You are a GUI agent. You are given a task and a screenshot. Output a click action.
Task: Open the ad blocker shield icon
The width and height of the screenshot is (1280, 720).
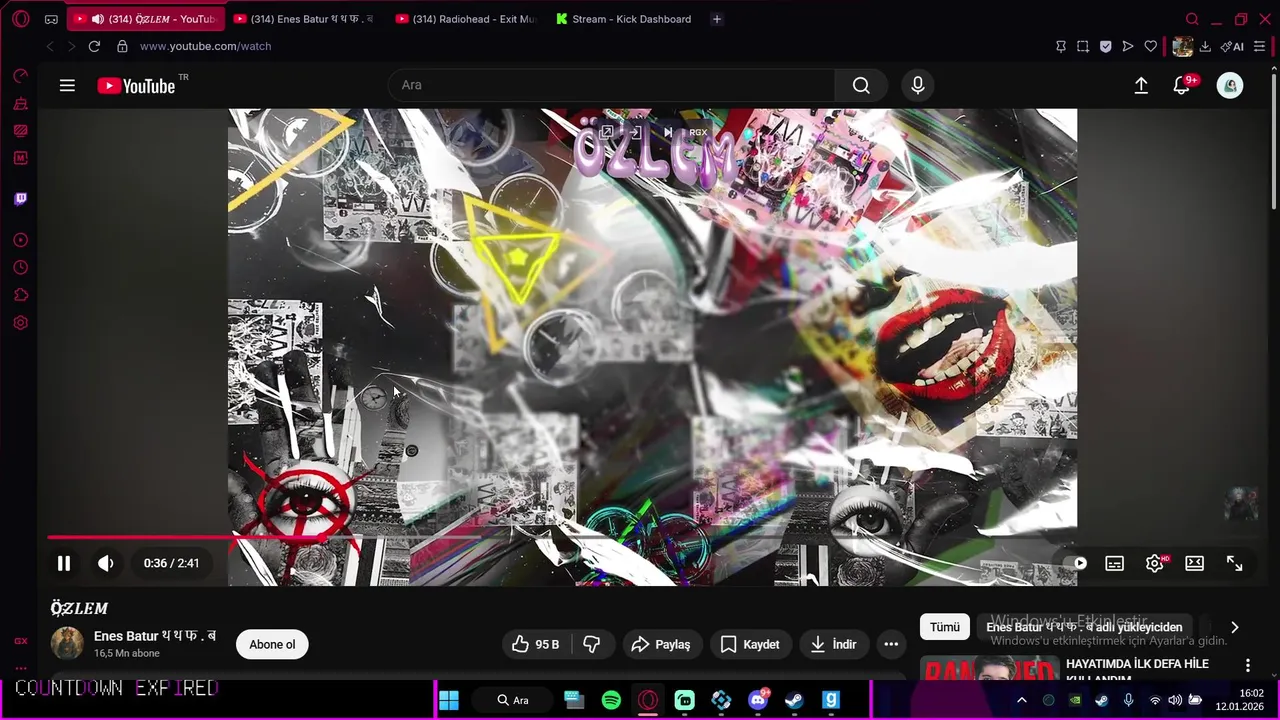tap(1105, 46)
